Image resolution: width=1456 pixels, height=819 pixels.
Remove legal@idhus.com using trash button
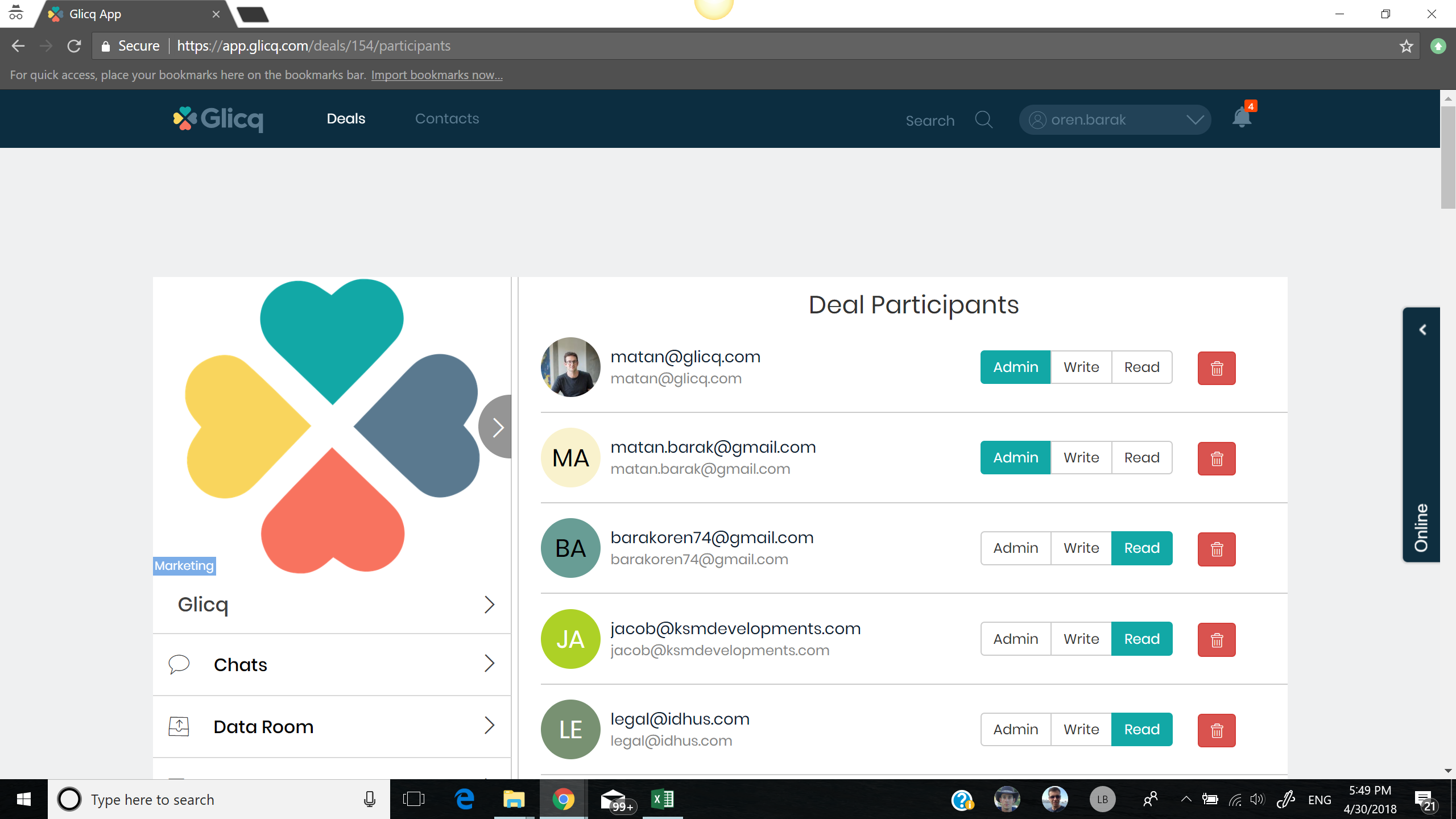[1216, 730]
